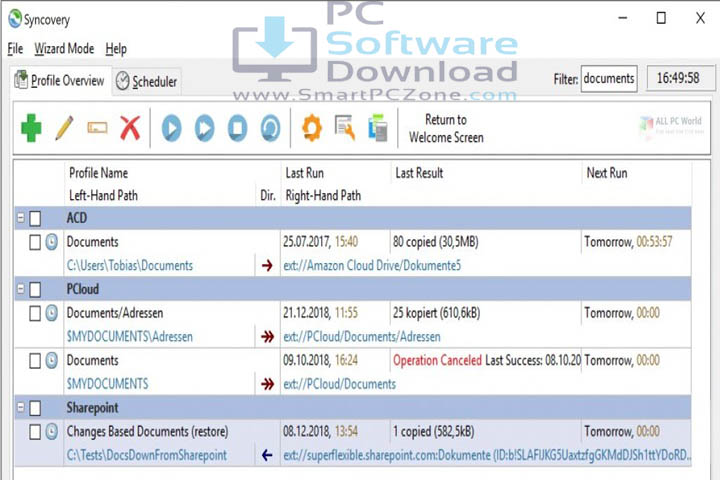This screenshot has width=720, height=480.
Task: Open program settings orange gear
Action: [312, 128]
